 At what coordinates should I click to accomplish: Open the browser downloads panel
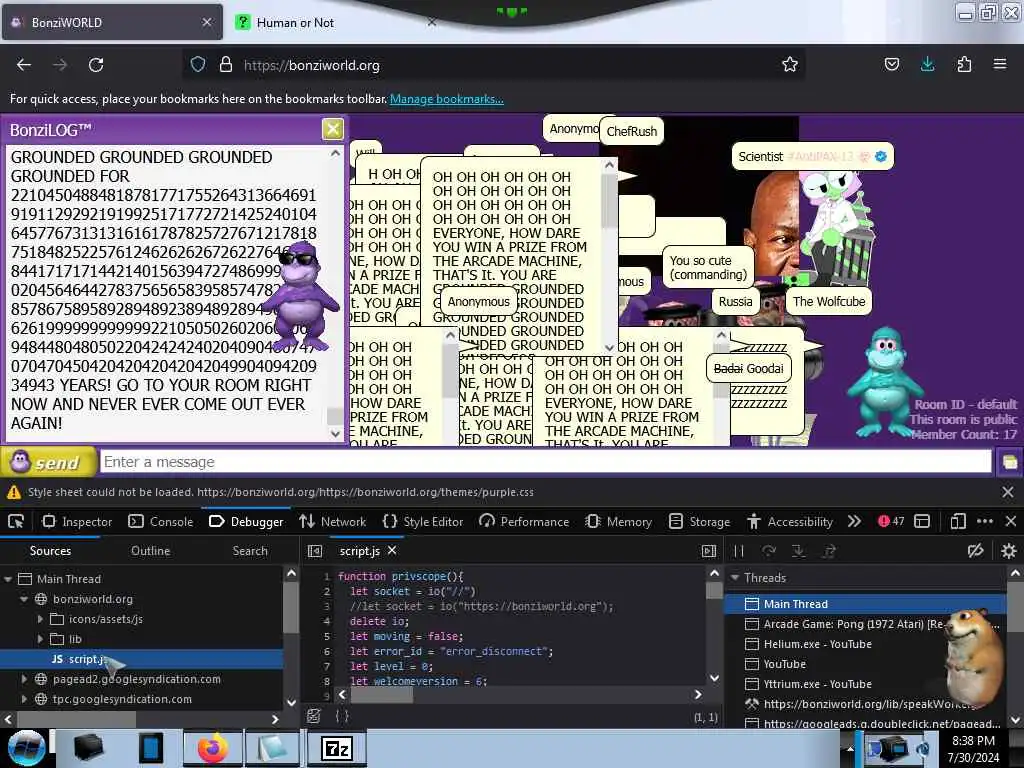point(927,64)
